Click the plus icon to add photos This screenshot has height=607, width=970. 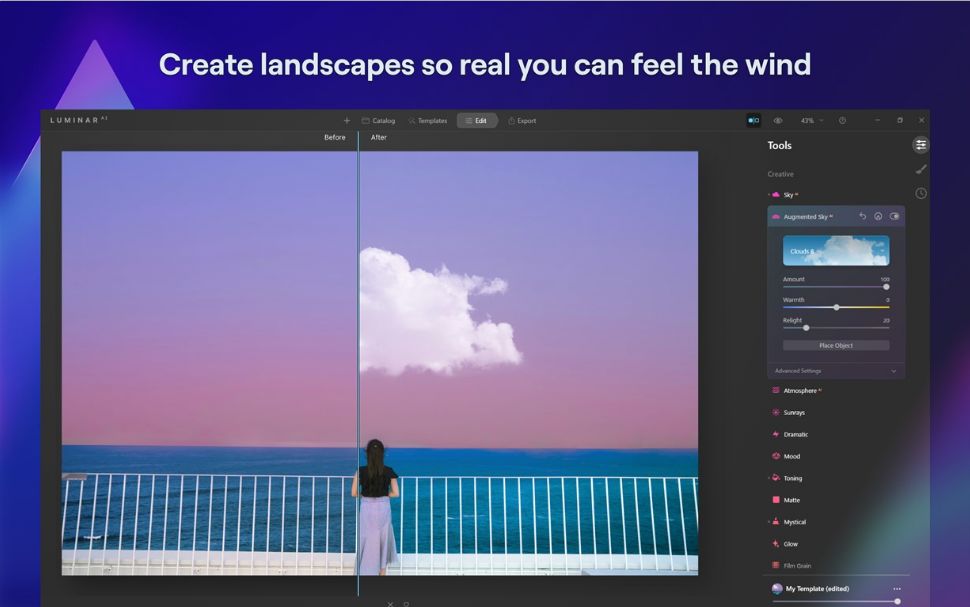tap(347, 121)
